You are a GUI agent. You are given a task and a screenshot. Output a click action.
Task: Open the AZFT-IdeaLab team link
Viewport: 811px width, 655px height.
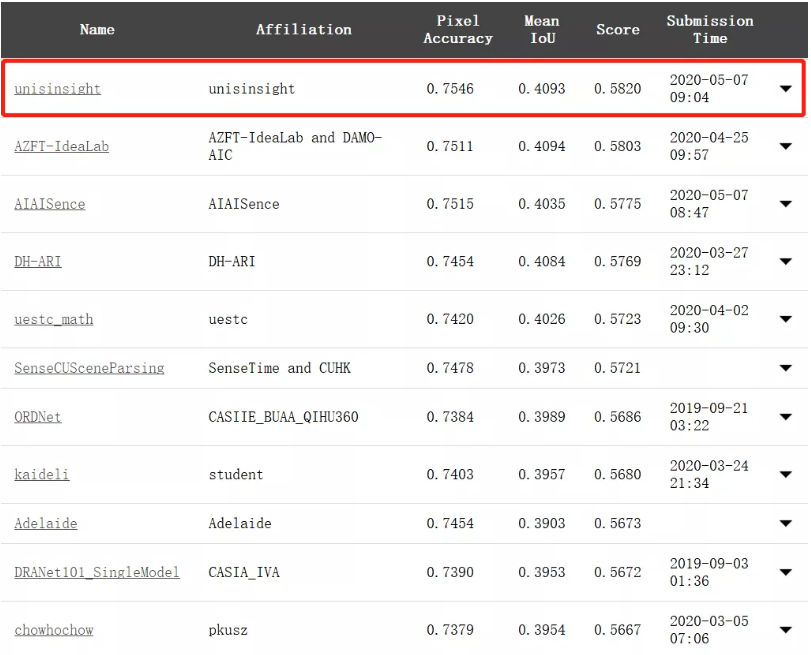coord(62,146)
